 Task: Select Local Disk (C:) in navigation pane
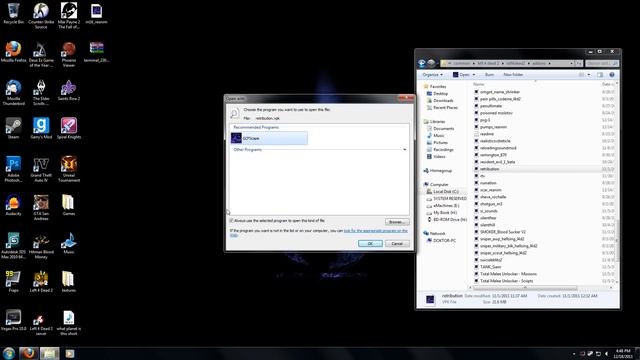[x=446, y=191]
